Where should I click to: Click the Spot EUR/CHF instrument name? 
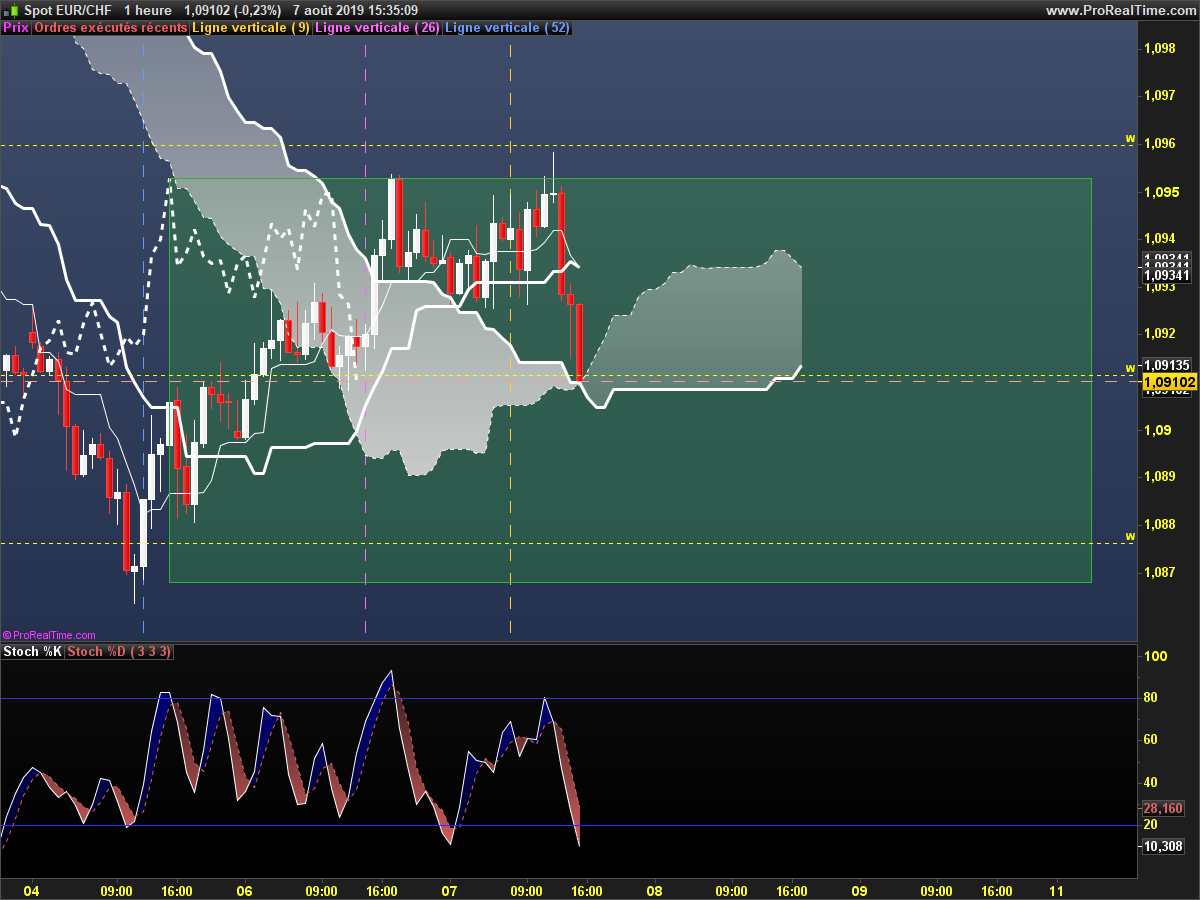click(x=66, y=10)
